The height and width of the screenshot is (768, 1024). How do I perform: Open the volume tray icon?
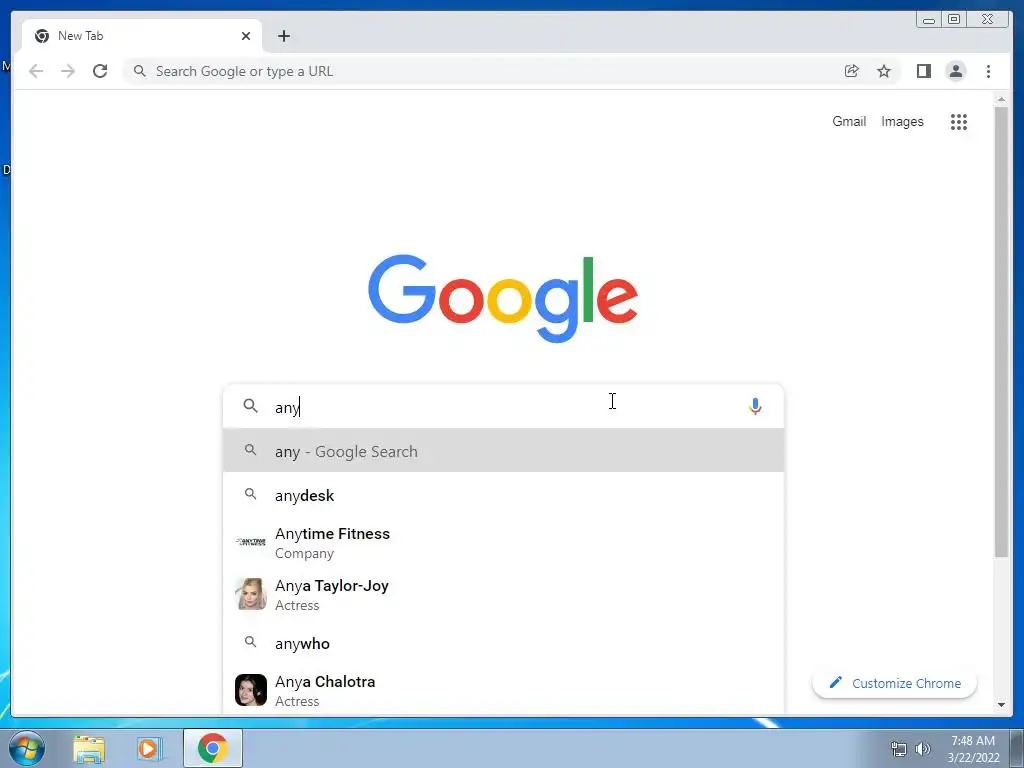[923, 749]
